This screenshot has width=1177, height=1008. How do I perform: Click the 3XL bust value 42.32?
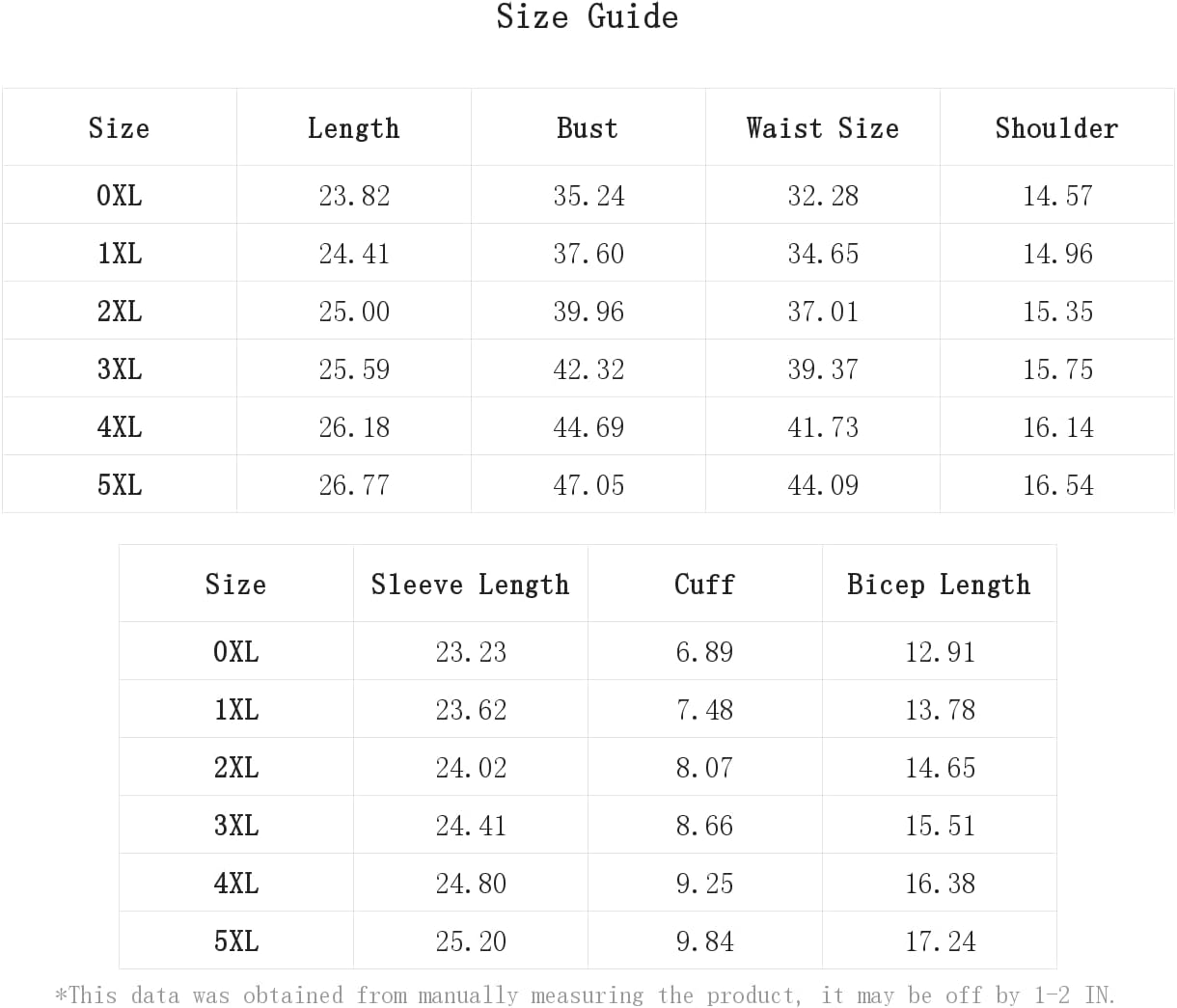(x=588, y=369)
